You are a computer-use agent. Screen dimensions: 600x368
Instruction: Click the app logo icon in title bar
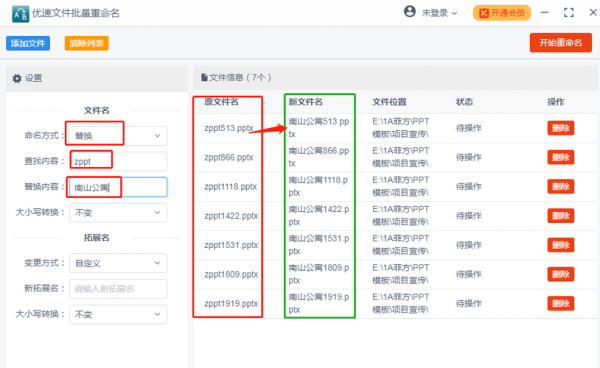pos(20,14)
